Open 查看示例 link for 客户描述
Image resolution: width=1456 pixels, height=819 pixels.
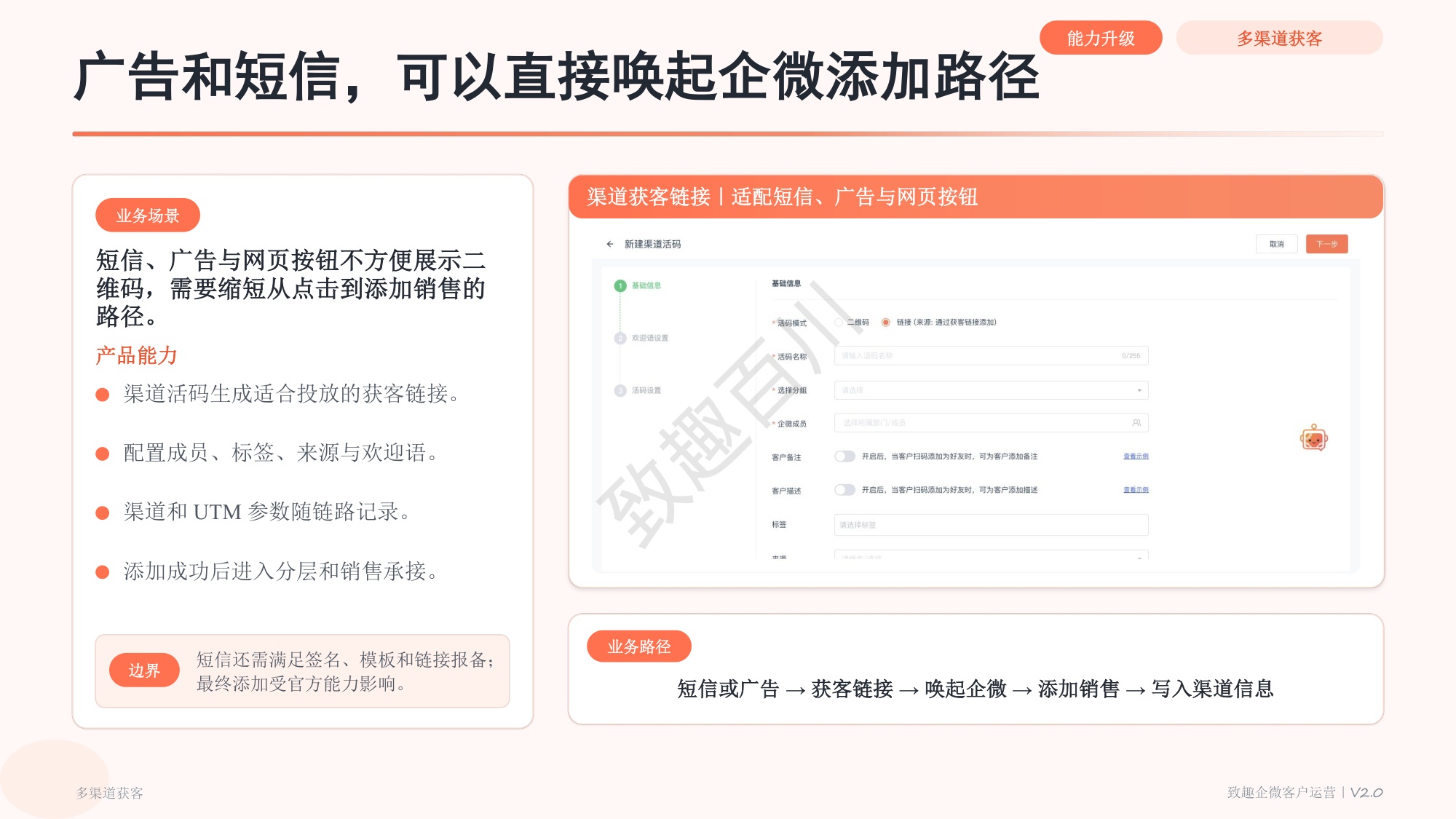point(1136,490)
